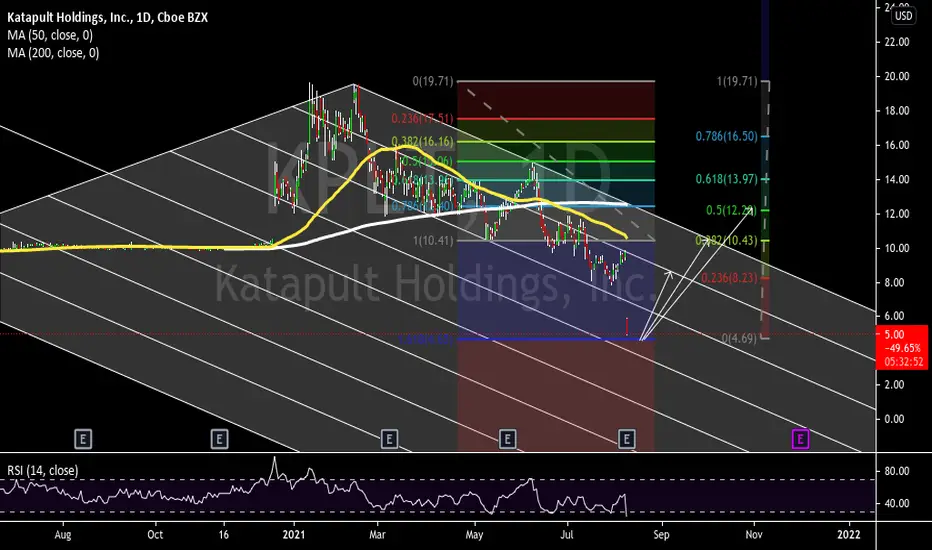This screenshot has width=932, height=550.
Task: Click the Nov label on time axis
Action: (x=754, y=535)
